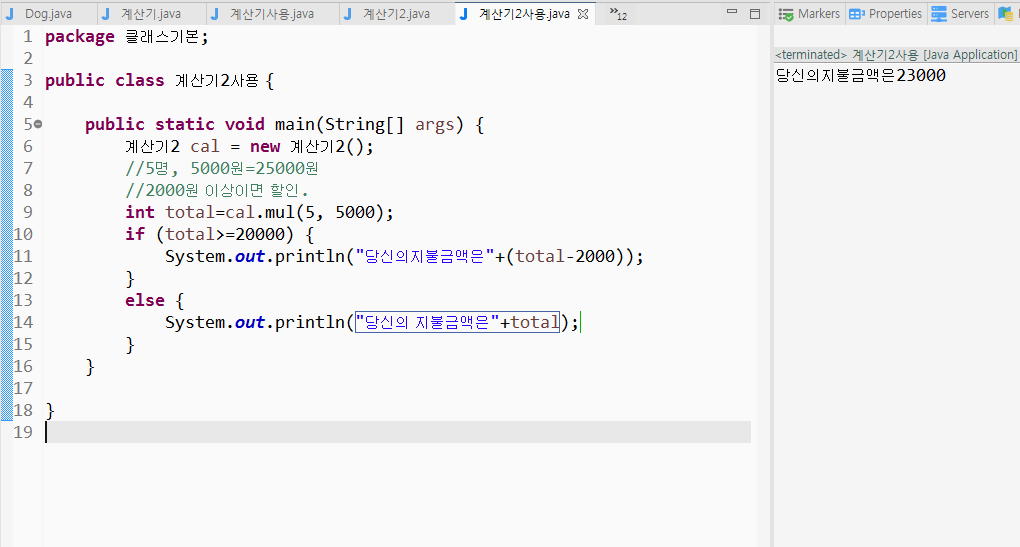
Task: Click the new 계산기2() statement
Action: coord(312,146)
